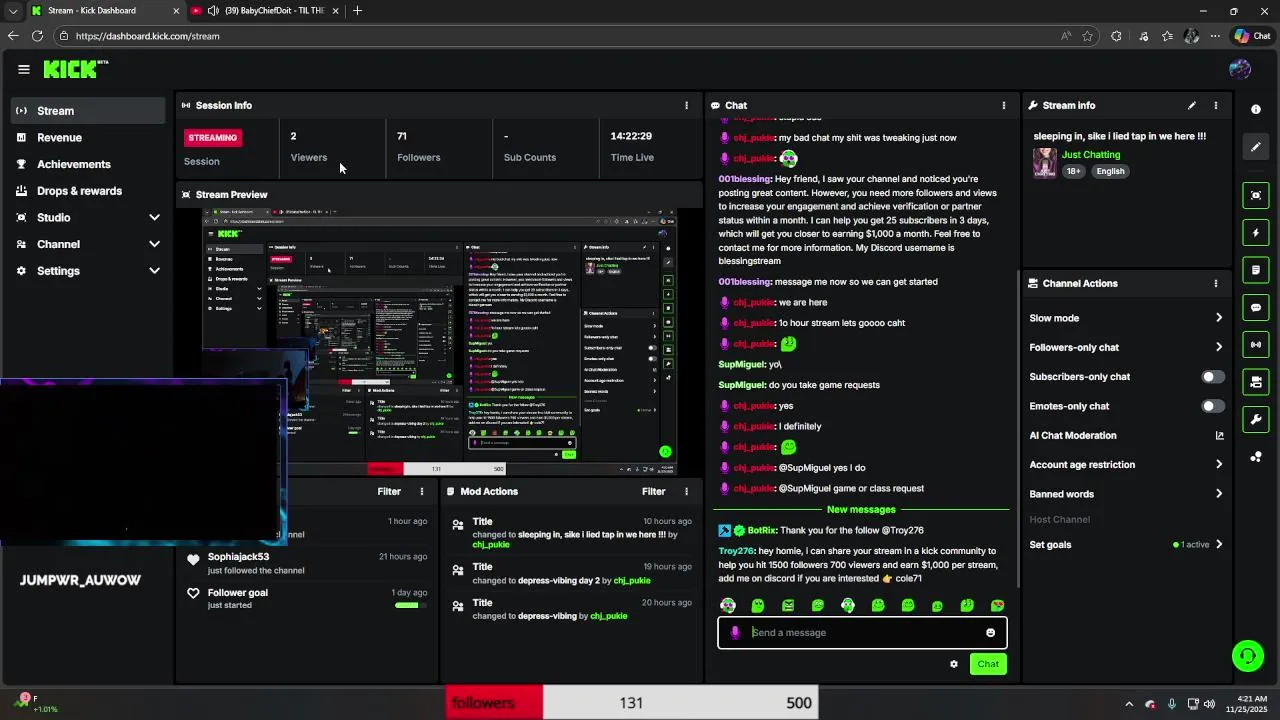Click the browser address bar URL
Image resolution: width=1280 pixels, height=720 pixels.
pyautogui.click(x=147, y=36)
